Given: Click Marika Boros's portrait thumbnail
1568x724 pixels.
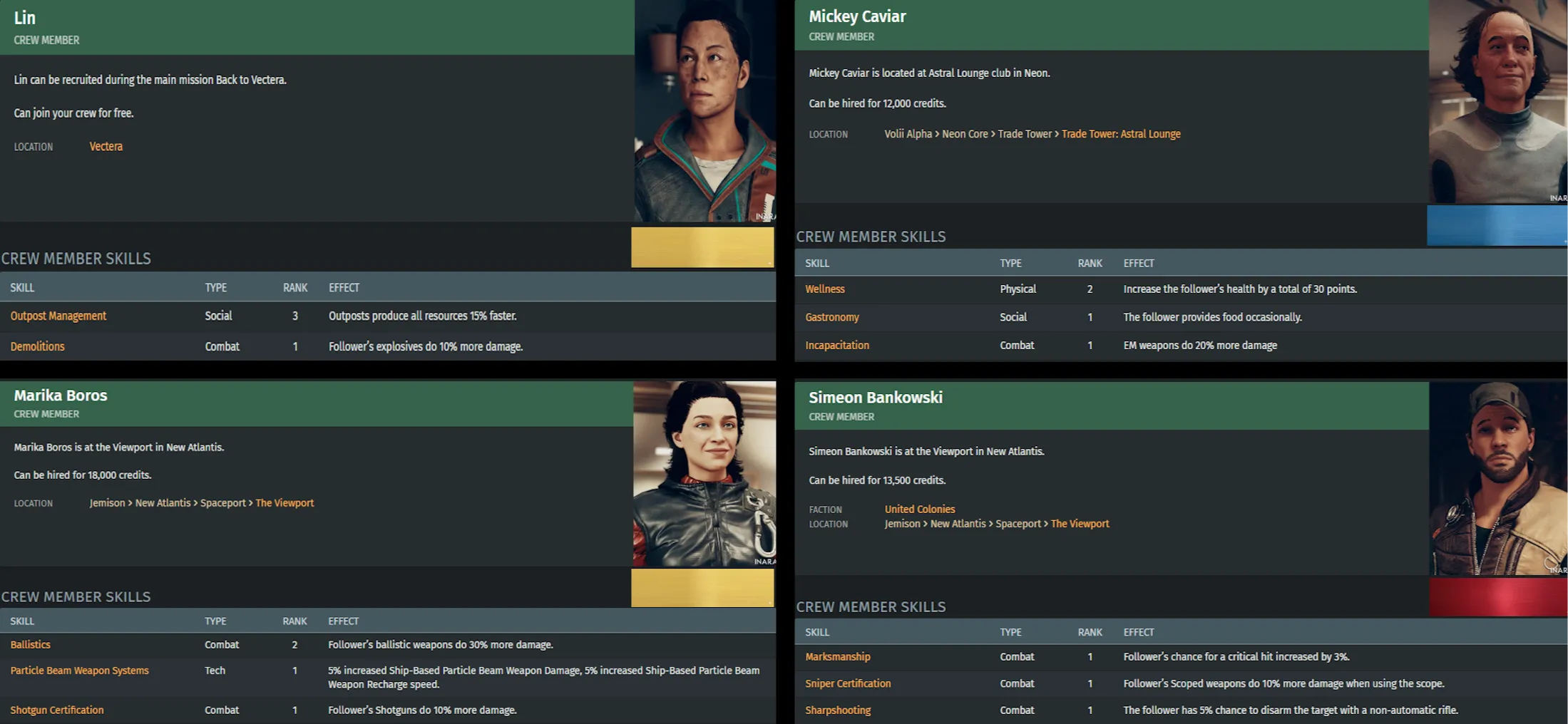Looking at the screenshot, I should (704, 474).
